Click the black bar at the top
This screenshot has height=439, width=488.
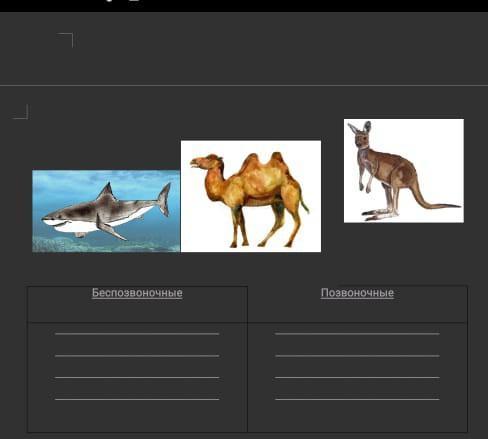(x=244, y=6)
